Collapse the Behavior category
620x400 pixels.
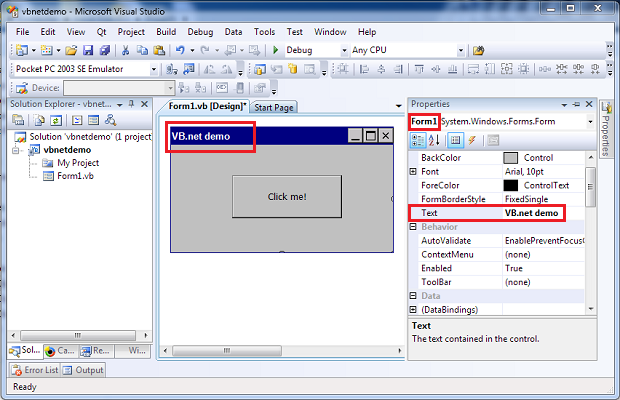pyautogui.click(x=413, y=226)
